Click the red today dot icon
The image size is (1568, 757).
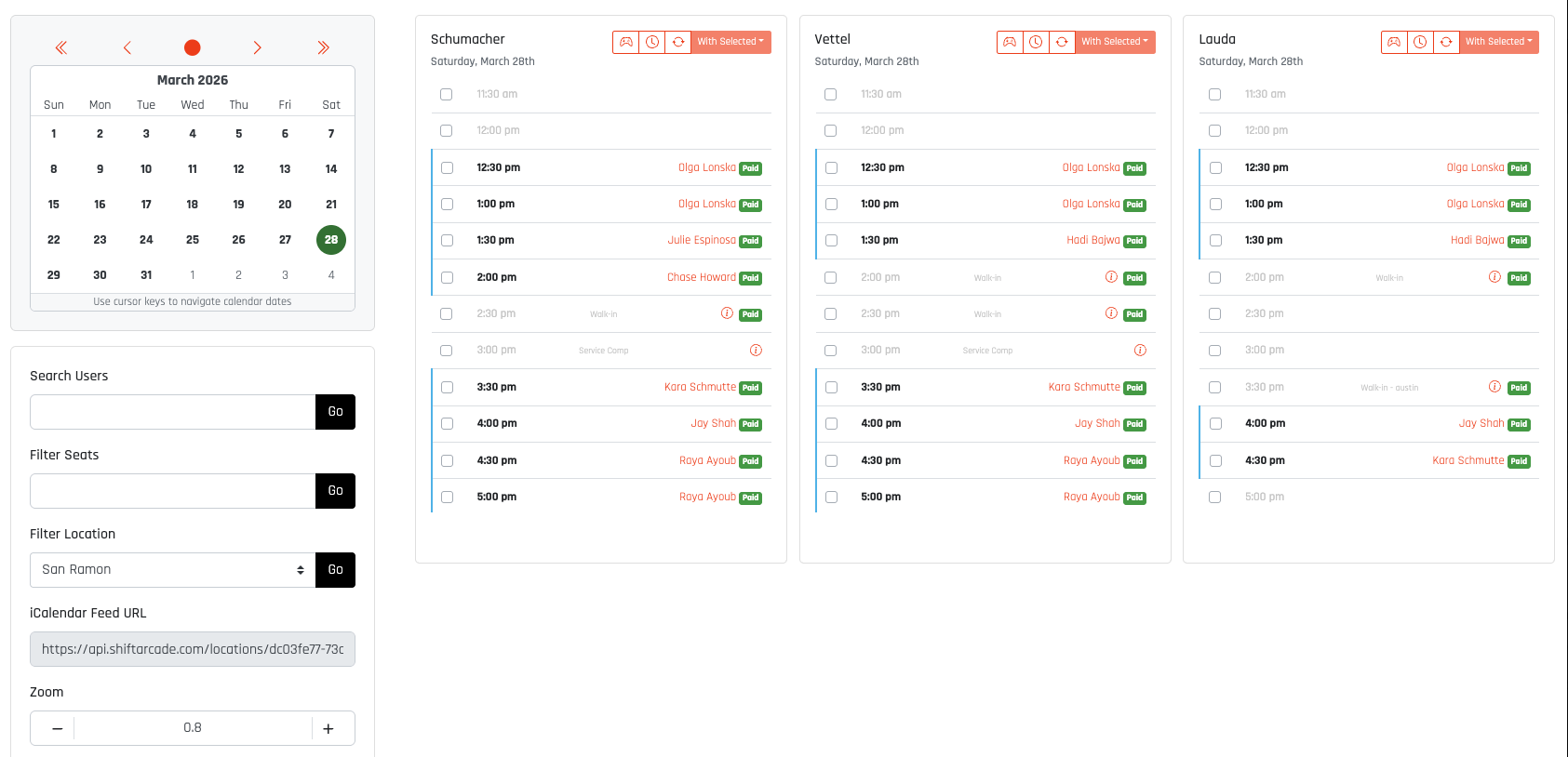193,47
